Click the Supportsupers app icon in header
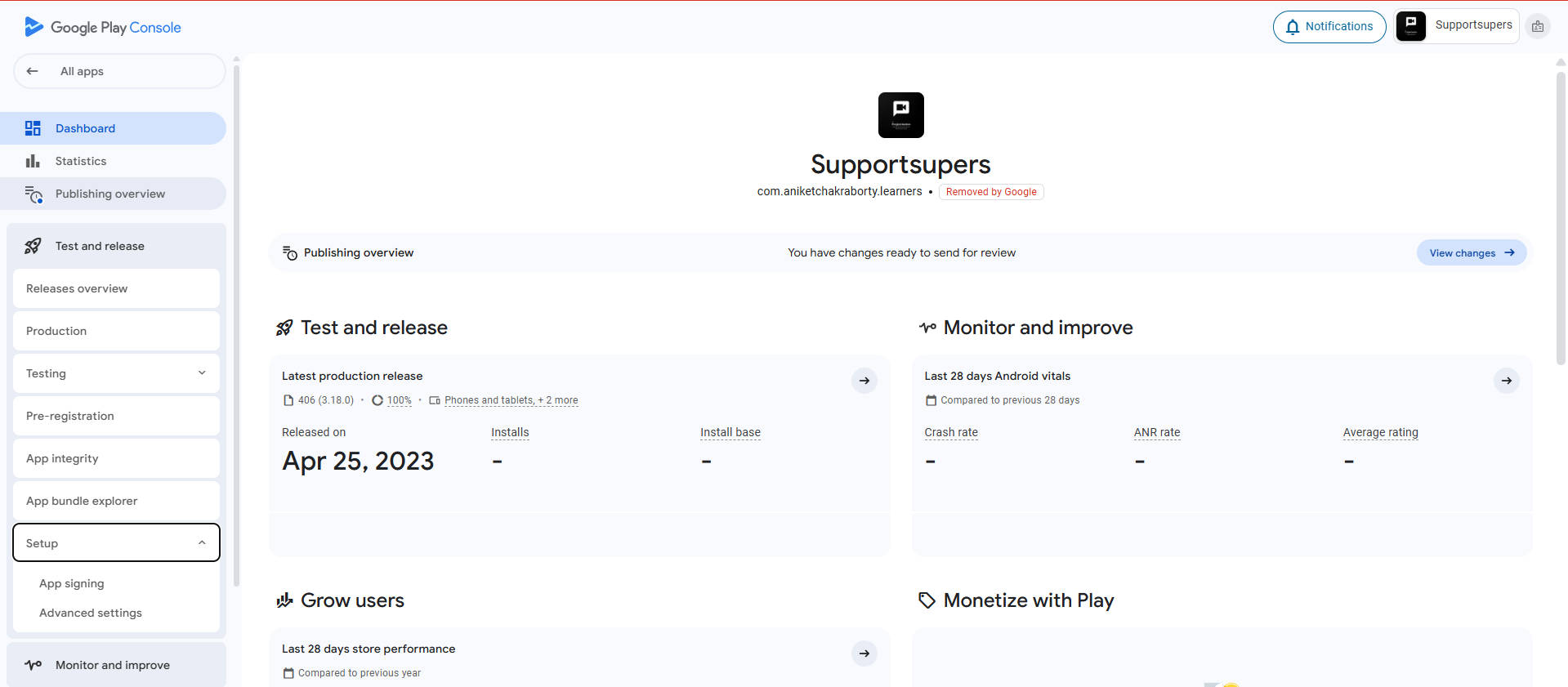Image resolution: width=1568 pixels, height=687 pixels. tap(900, 115)
